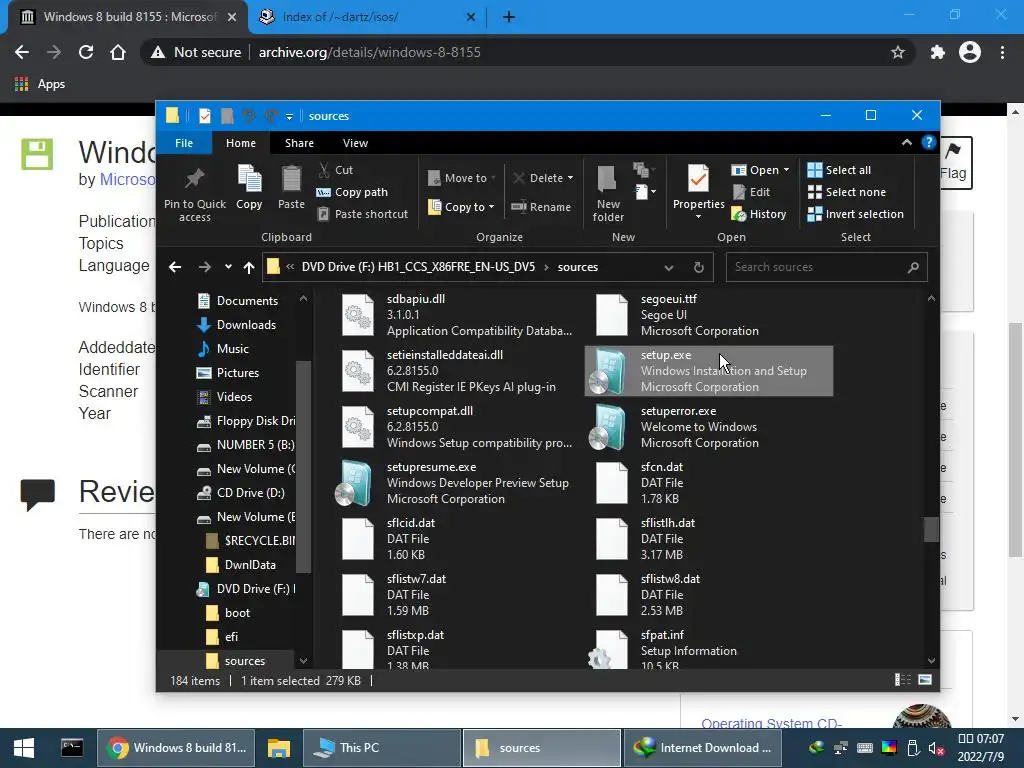This screenshot has height=768, width=1024.
Task: Click the Explorer help question icon
Action: [929, 142]
